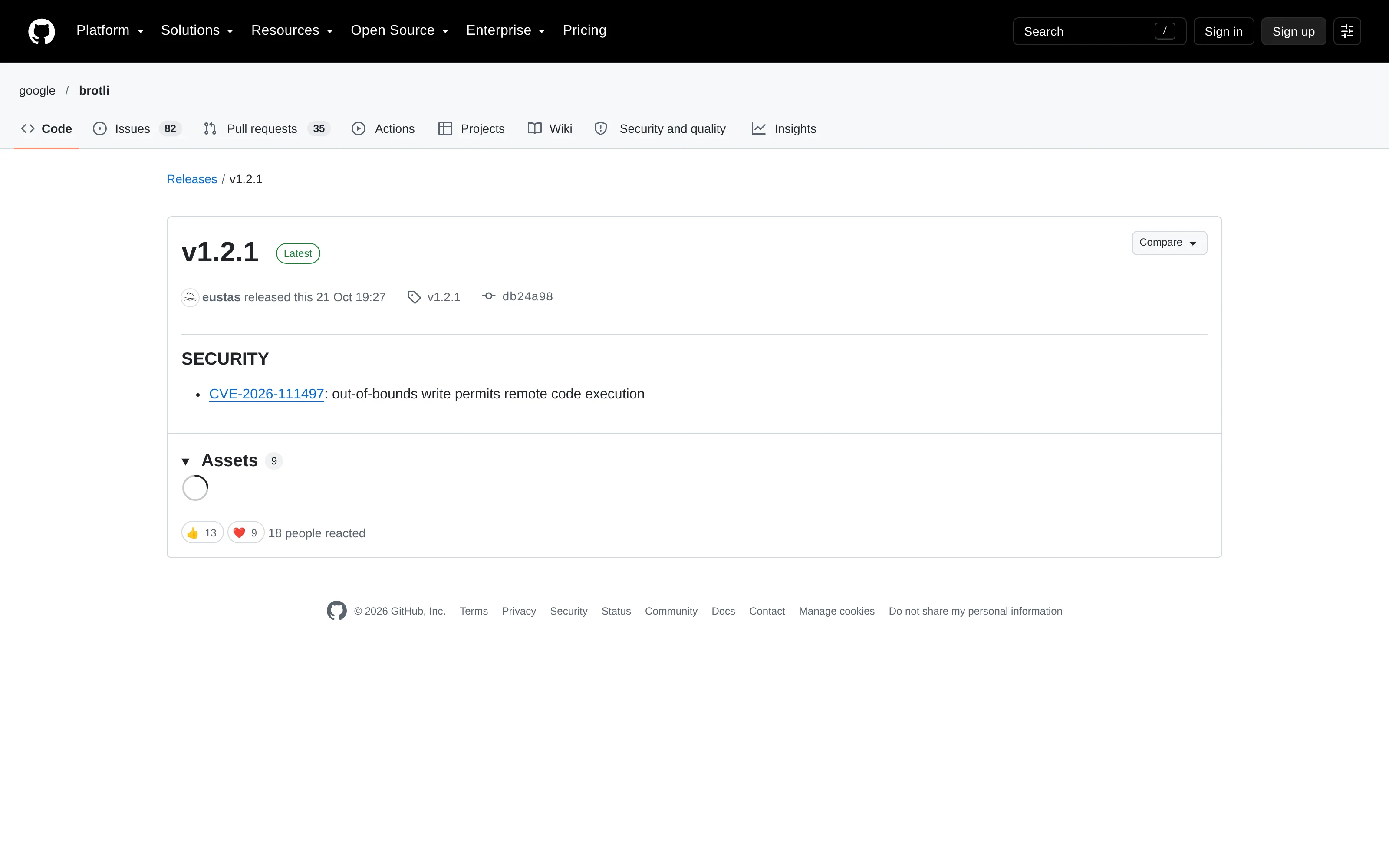Open the Projects tab
Image resolution: width=1389 pixels, height=868 pixels.
[x=471, y=128]
